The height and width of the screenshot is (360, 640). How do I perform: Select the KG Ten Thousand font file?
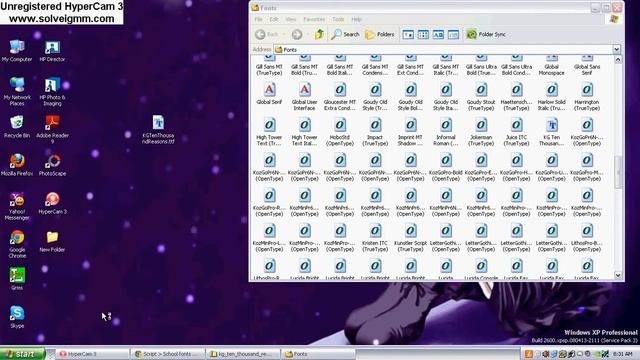552,132
